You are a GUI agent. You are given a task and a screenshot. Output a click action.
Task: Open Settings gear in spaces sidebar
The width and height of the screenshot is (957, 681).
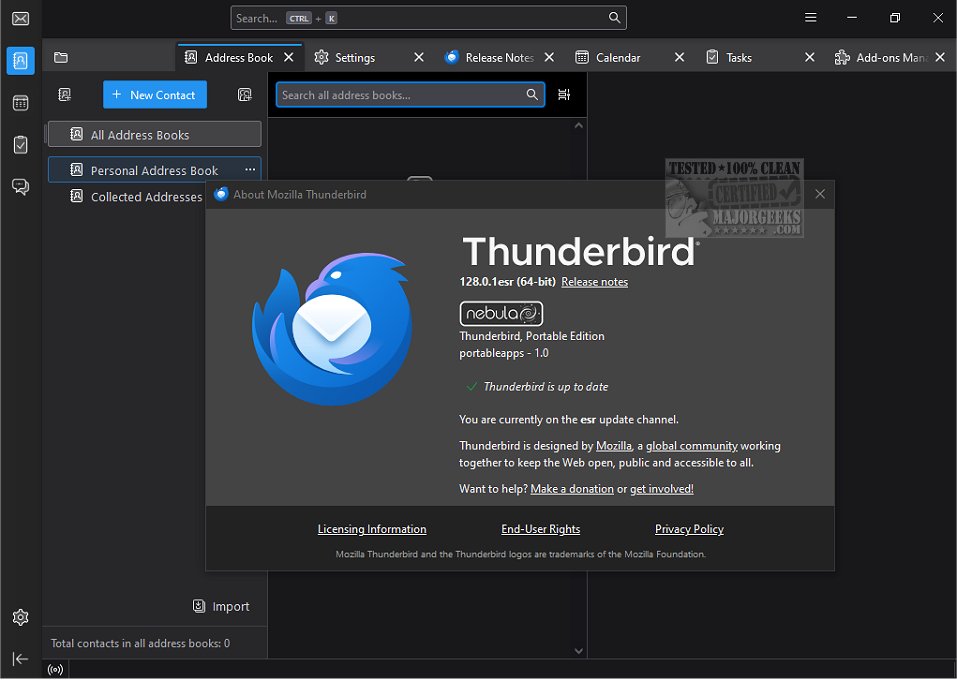point(20,618)
